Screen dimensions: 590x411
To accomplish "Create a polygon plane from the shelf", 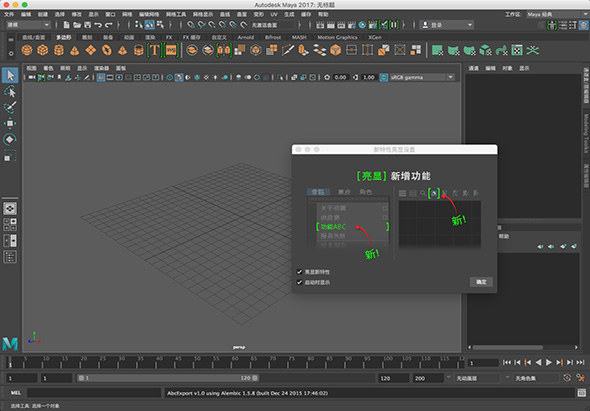I will click(x=91, y=50).
